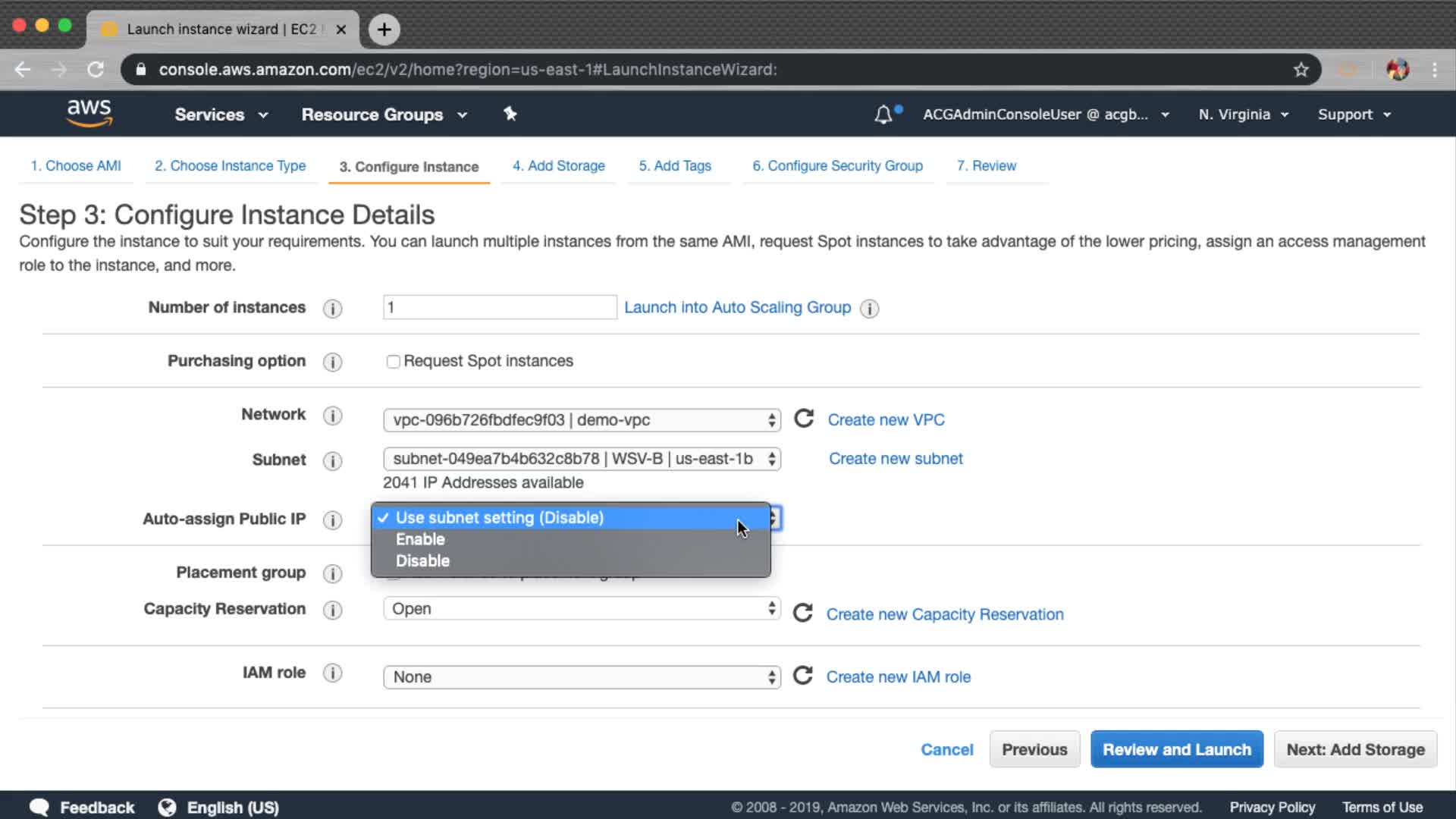This screenshot has width=1456, height=819.
Task: Click info icon next to Subnet
Action: click(332, 460)
